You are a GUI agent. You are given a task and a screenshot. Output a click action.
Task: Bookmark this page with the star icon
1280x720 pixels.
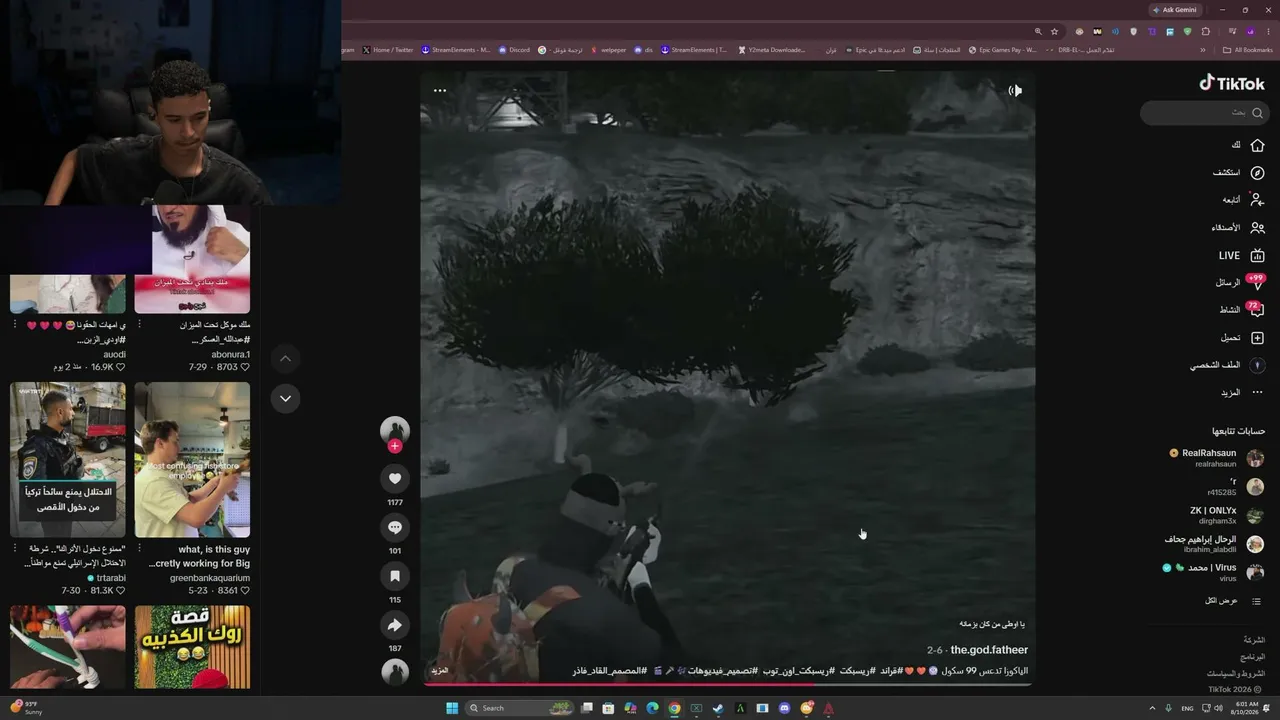point(1054,31)
